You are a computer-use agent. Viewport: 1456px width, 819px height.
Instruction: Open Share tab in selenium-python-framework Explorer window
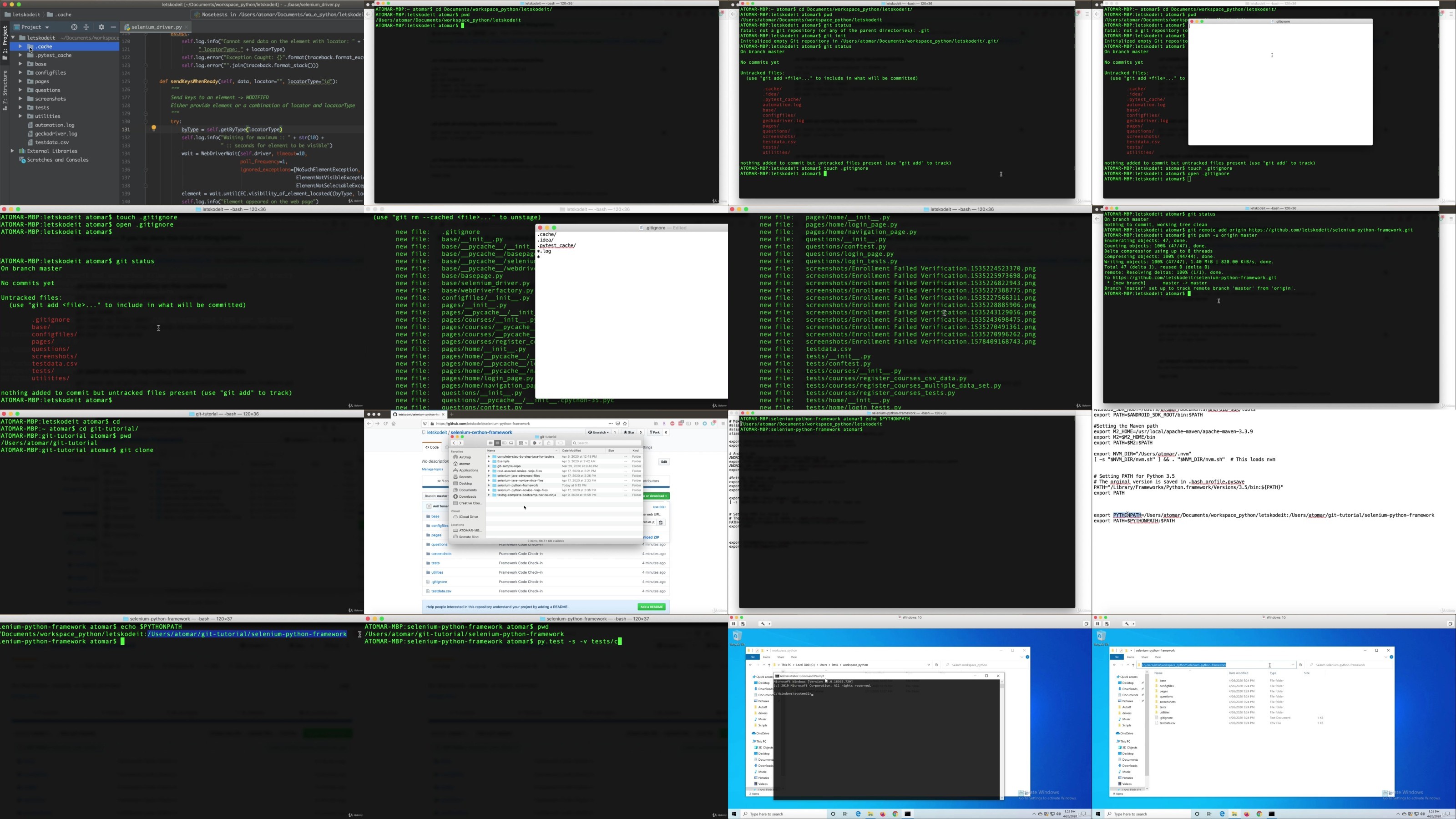[x=1145, y=657]
